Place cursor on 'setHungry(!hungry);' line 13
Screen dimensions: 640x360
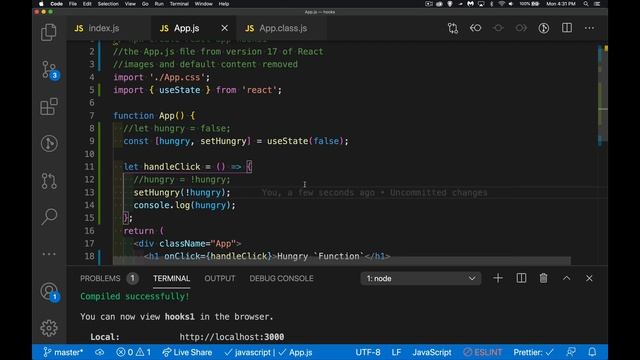[x=182, y=192]
